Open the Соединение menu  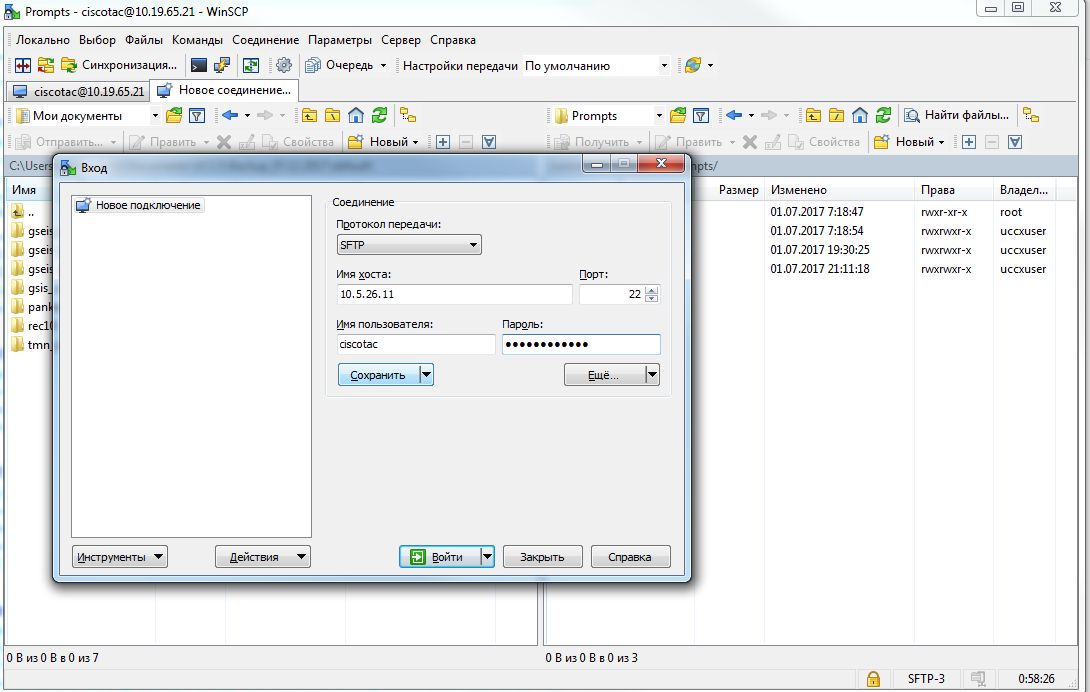point(266,40)
